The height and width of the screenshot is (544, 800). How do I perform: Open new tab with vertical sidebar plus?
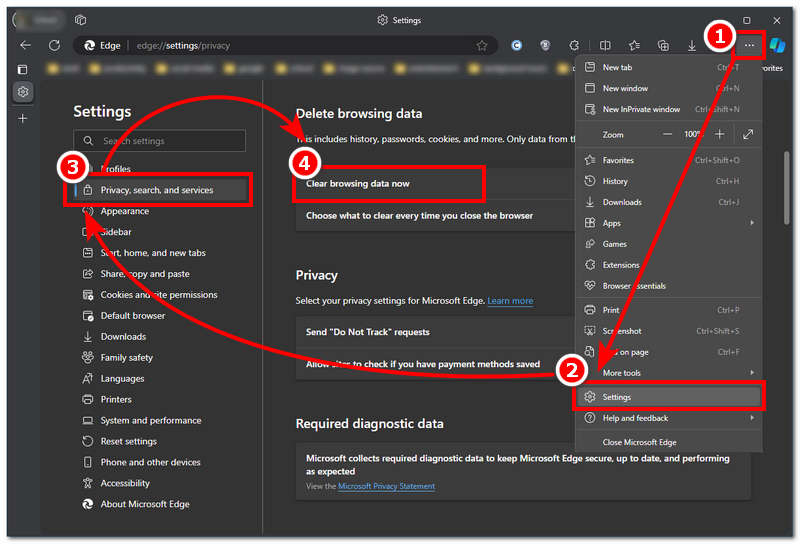tap(23, 118)
